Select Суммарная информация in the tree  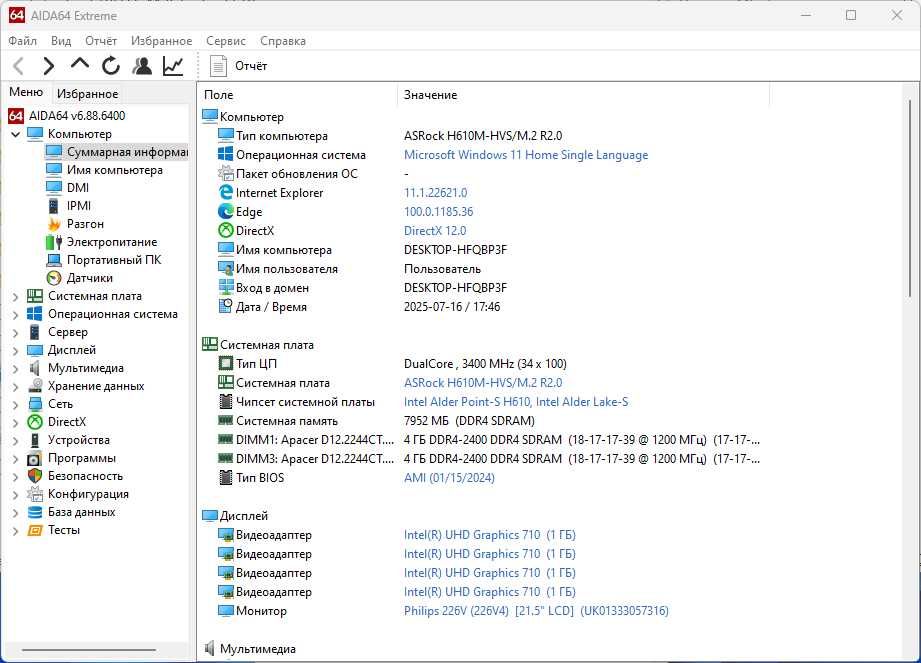tap(127, 152)
